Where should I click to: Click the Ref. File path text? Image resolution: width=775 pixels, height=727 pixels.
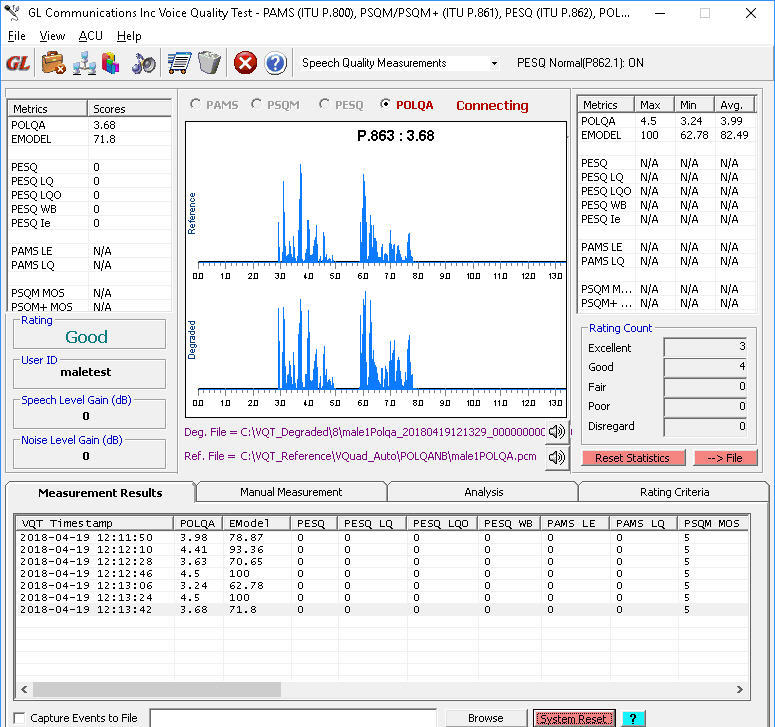coord(360,456)
